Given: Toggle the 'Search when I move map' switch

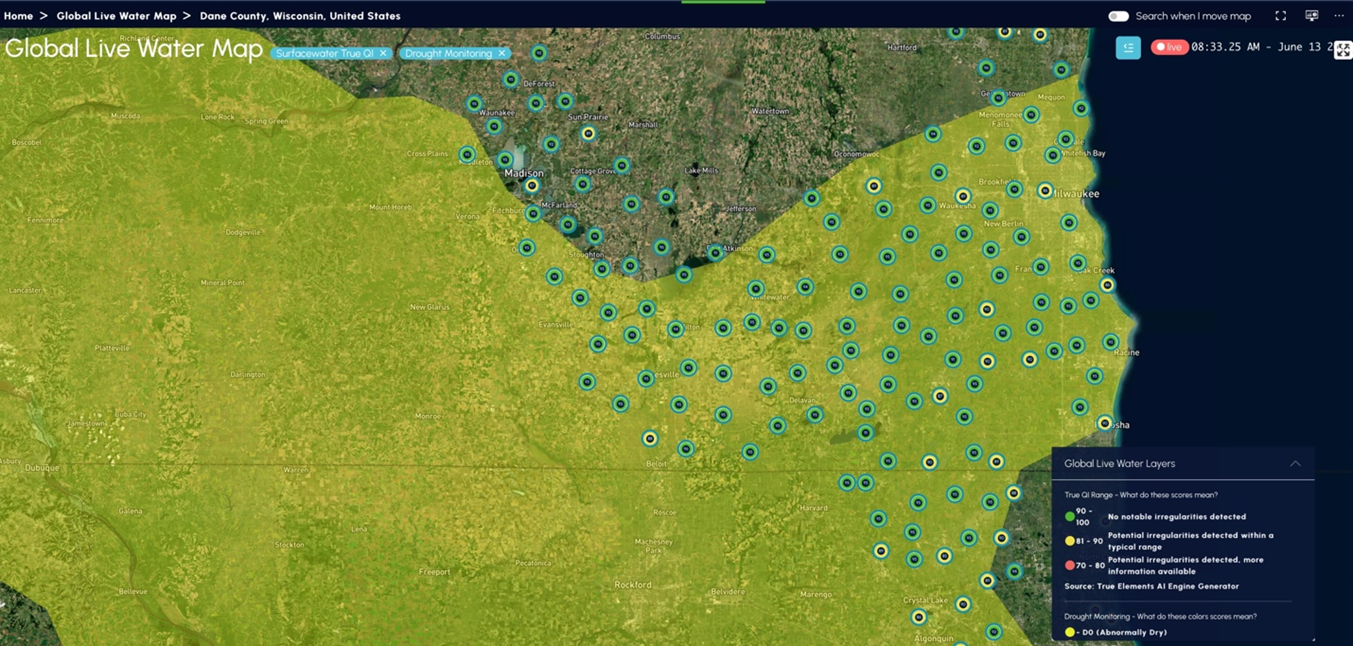Looking at the screenshot, I should 1118,16.
